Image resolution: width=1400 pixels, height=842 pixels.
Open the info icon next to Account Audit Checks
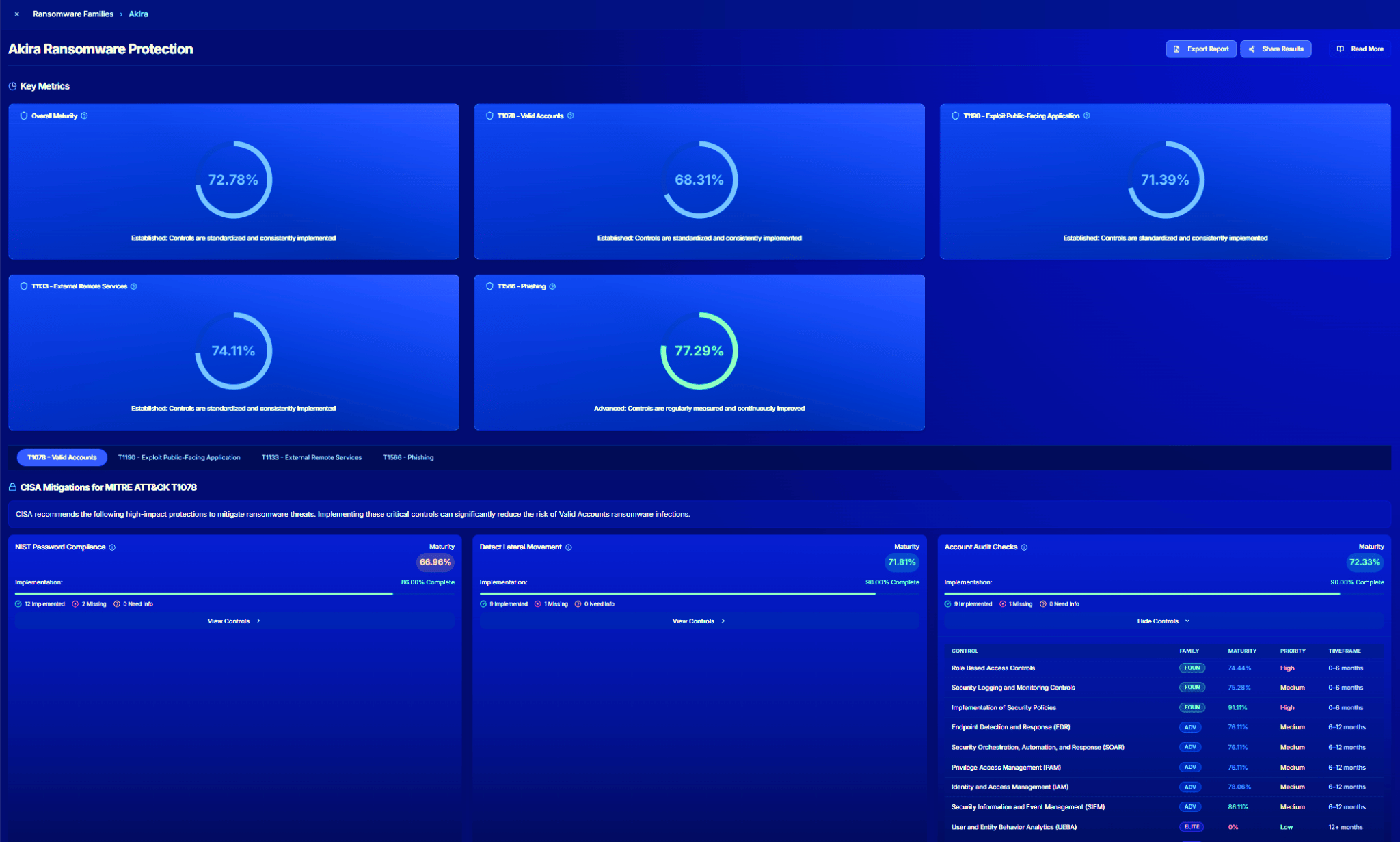coord(1025,547)
